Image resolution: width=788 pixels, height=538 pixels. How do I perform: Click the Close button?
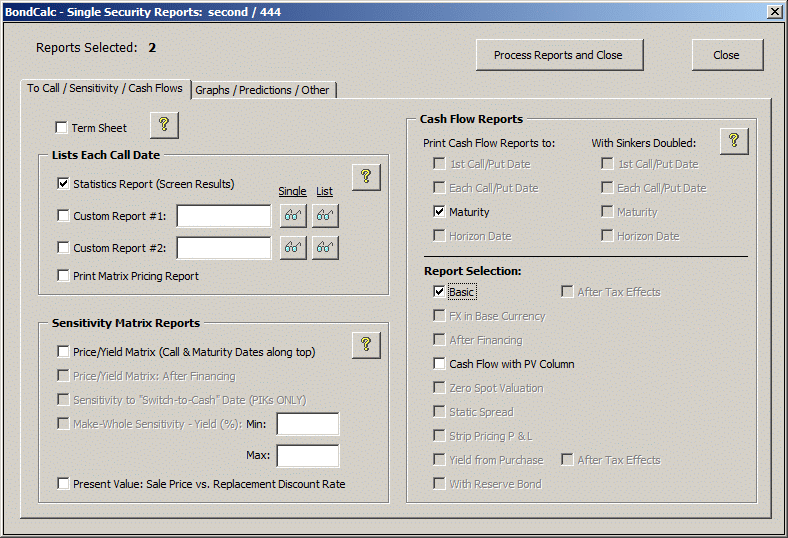click(x=727, y=55)
